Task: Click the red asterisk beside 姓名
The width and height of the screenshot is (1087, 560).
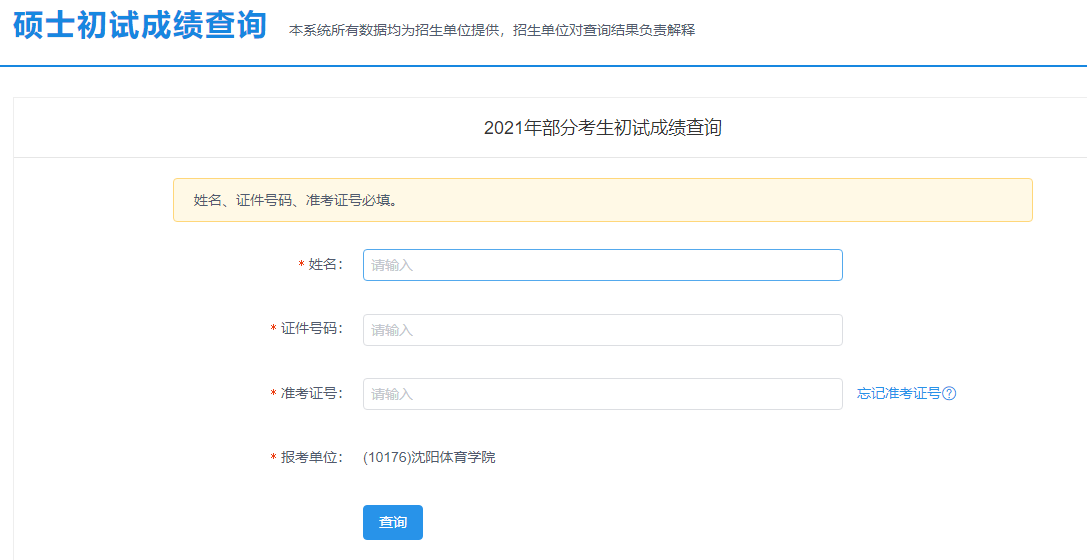Action: tap(301, 266)
